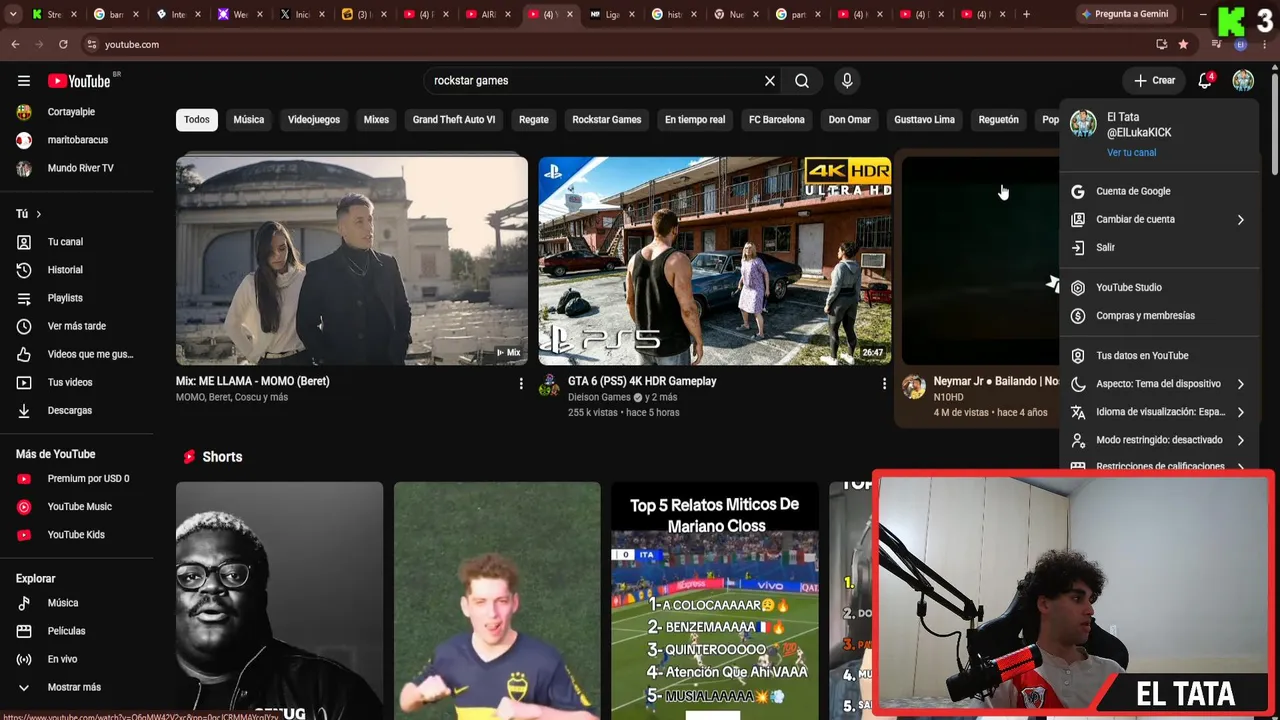Select the Videojuegos filter chip
Image resolution: width=1280 pixels, height=720 pixels.
click(314, 120)
